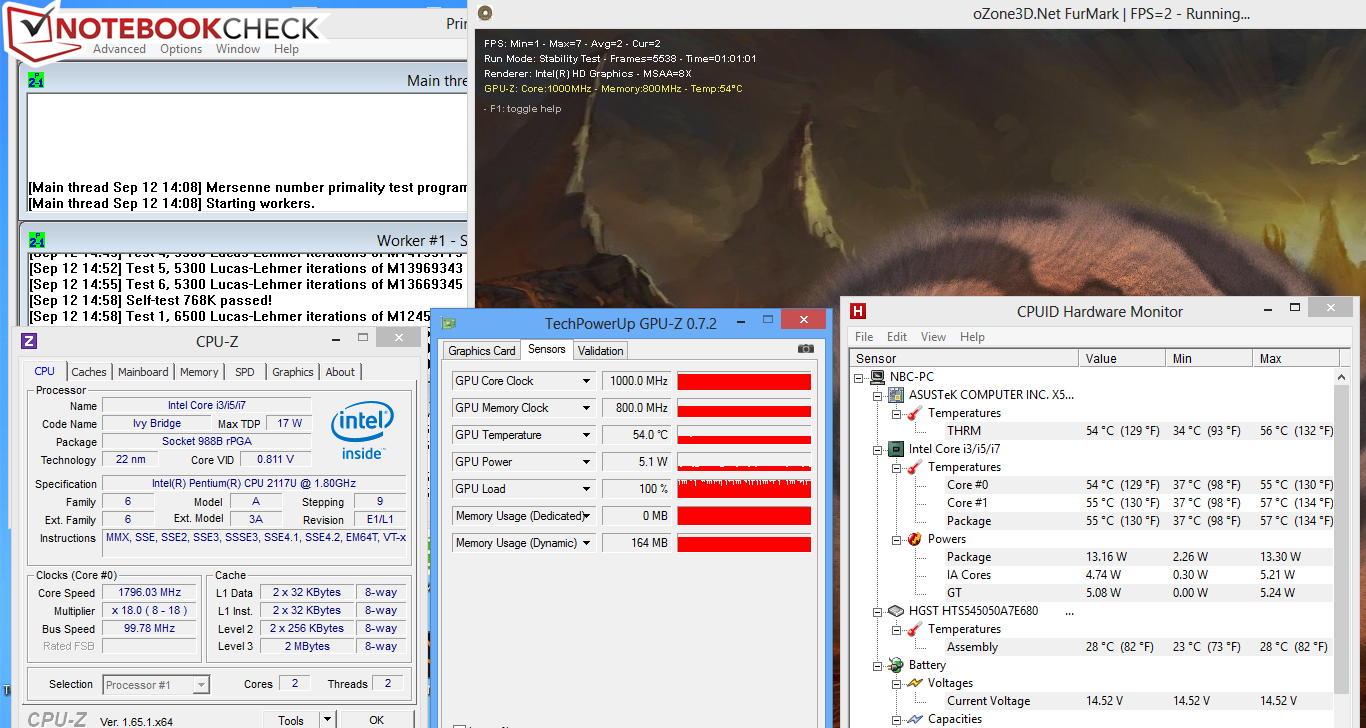Collapse the ASUSTeK COMPUTER INC. node

click(x=878, y=395)
